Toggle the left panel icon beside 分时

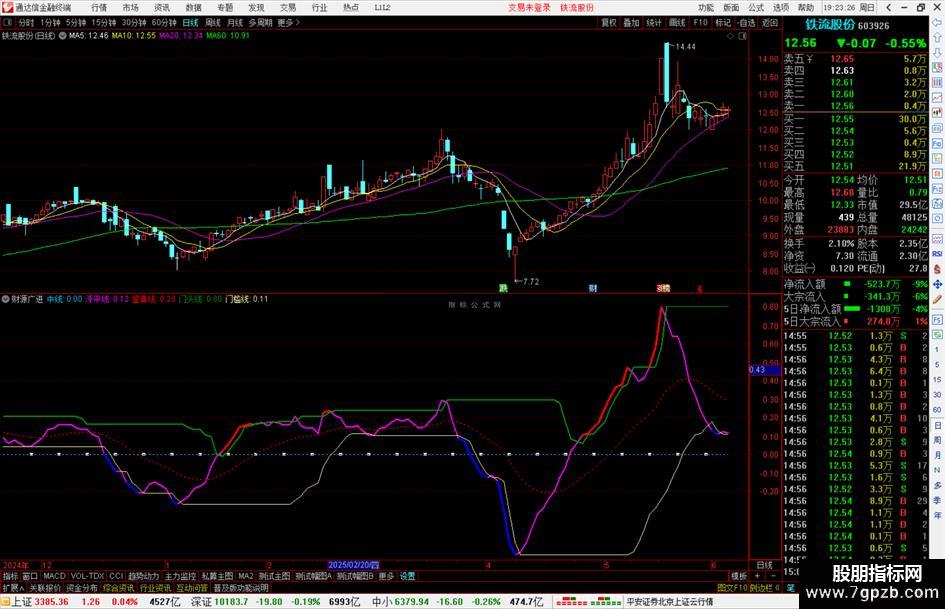(x=7, y=22)
